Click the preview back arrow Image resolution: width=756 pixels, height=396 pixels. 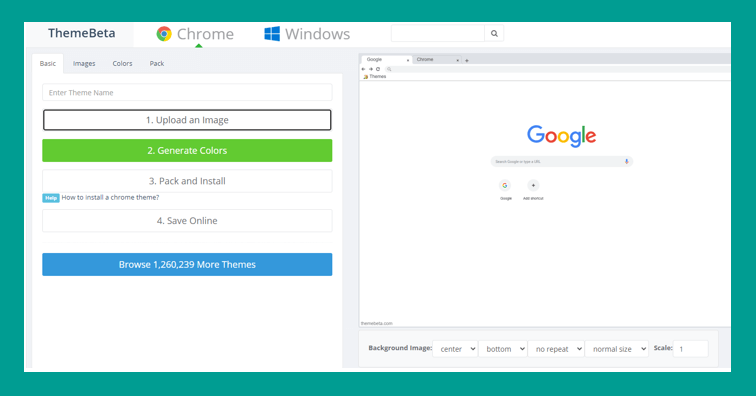point(364,69)
